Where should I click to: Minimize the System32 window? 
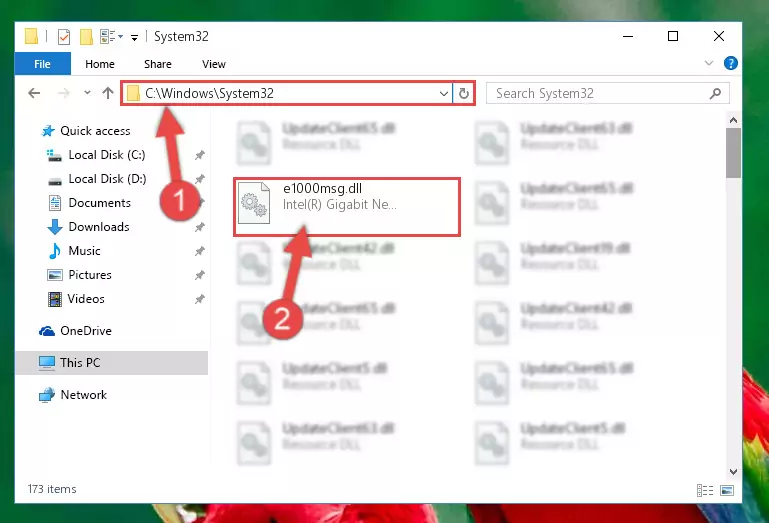pyautogui.click(x=628, y=36)
